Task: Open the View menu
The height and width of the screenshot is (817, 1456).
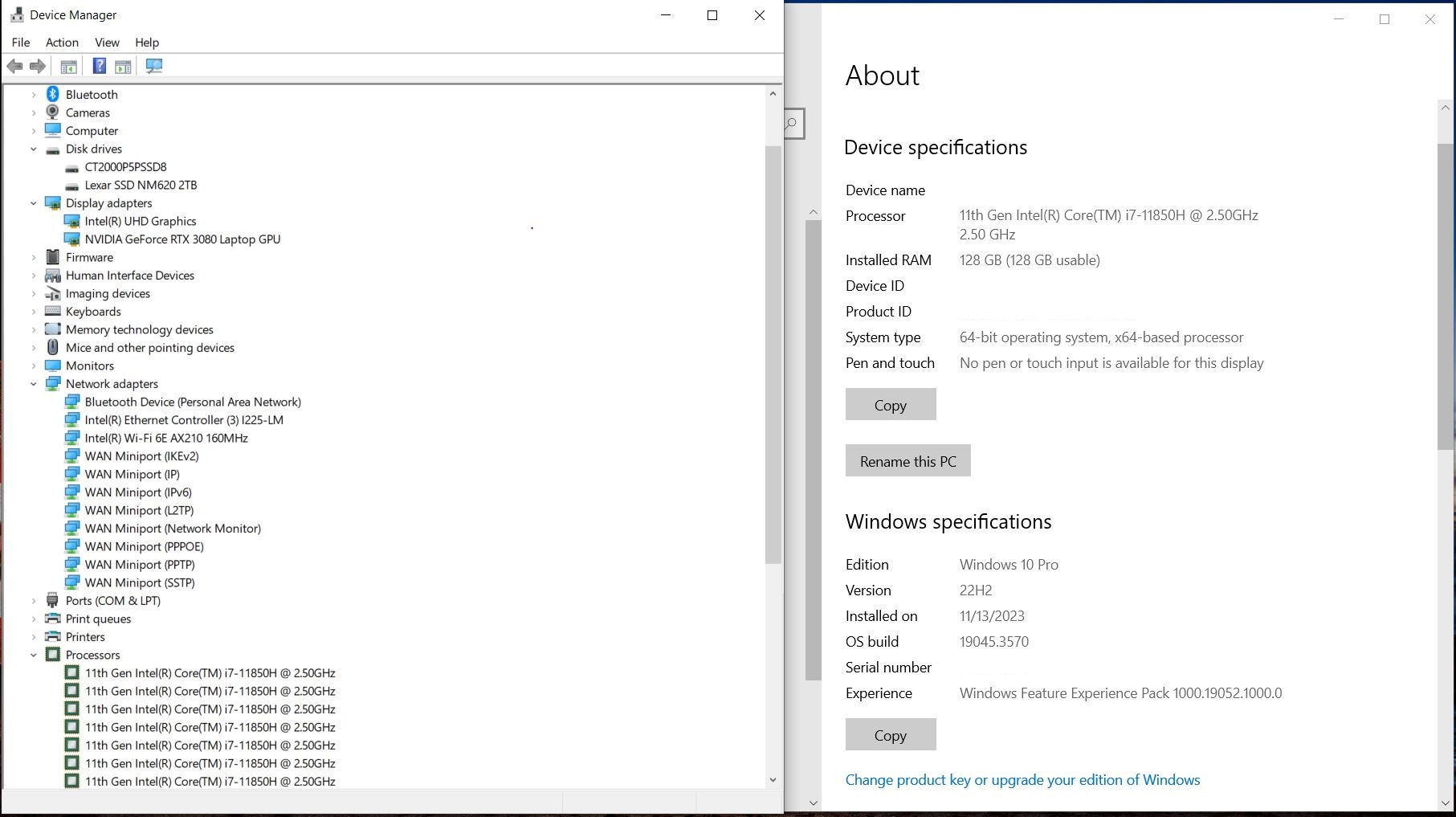Action: pyautogui.click(x=107, y=42)
